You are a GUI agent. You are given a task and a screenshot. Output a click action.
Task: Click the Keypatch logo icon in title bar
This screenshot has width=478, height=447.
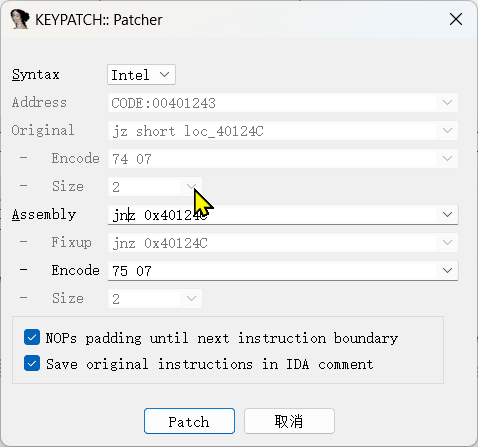click(20, 19)
